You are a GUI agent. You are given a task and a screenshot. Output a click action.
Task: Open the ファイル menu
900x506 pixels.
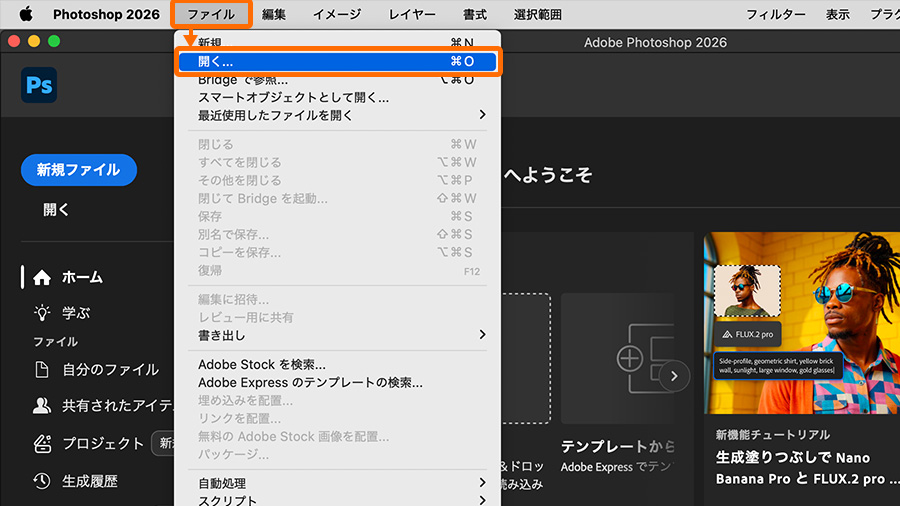pyautogui.click(x=211, y=14)
